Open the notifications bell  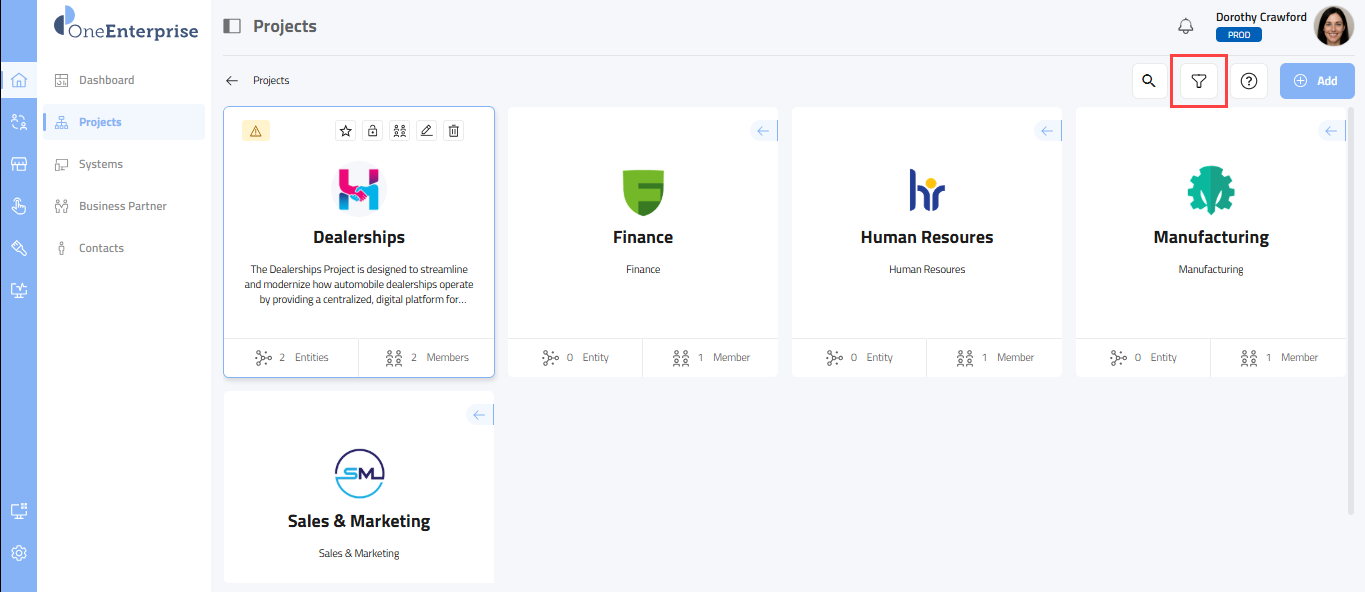click(x=1186, y=26)
